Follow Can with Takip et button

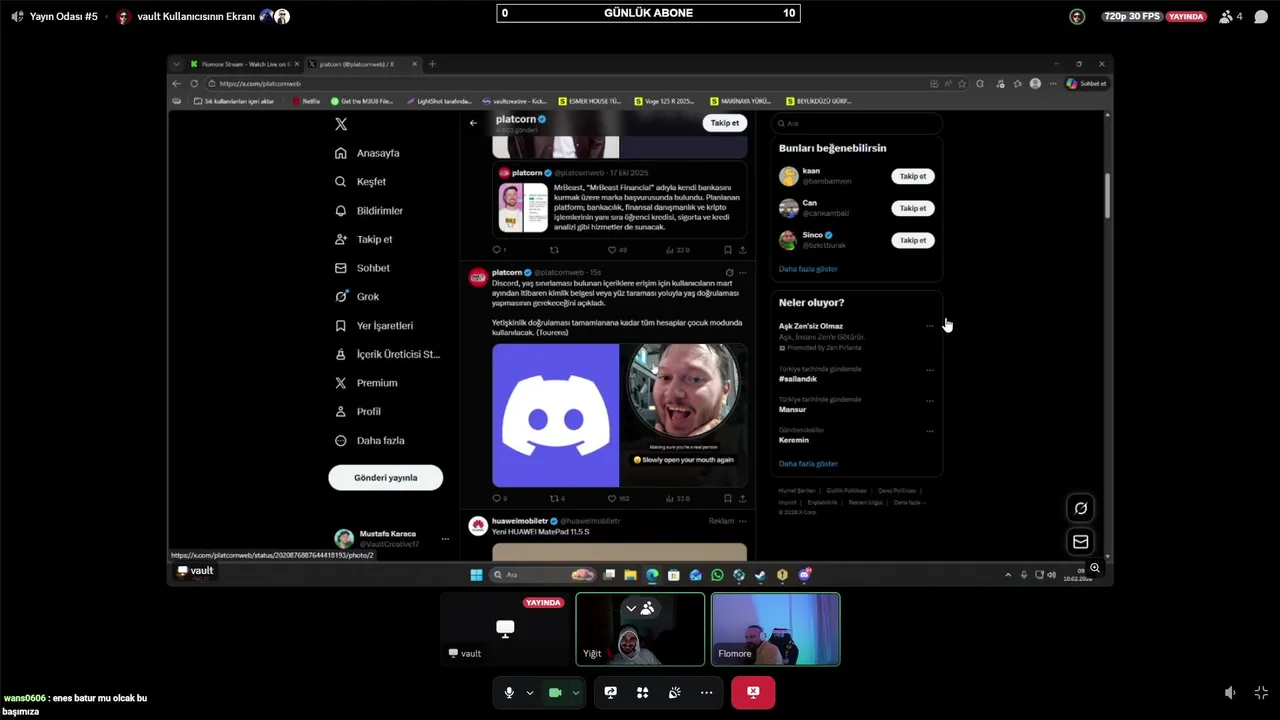pyautogui.click(x=913, y=208)
